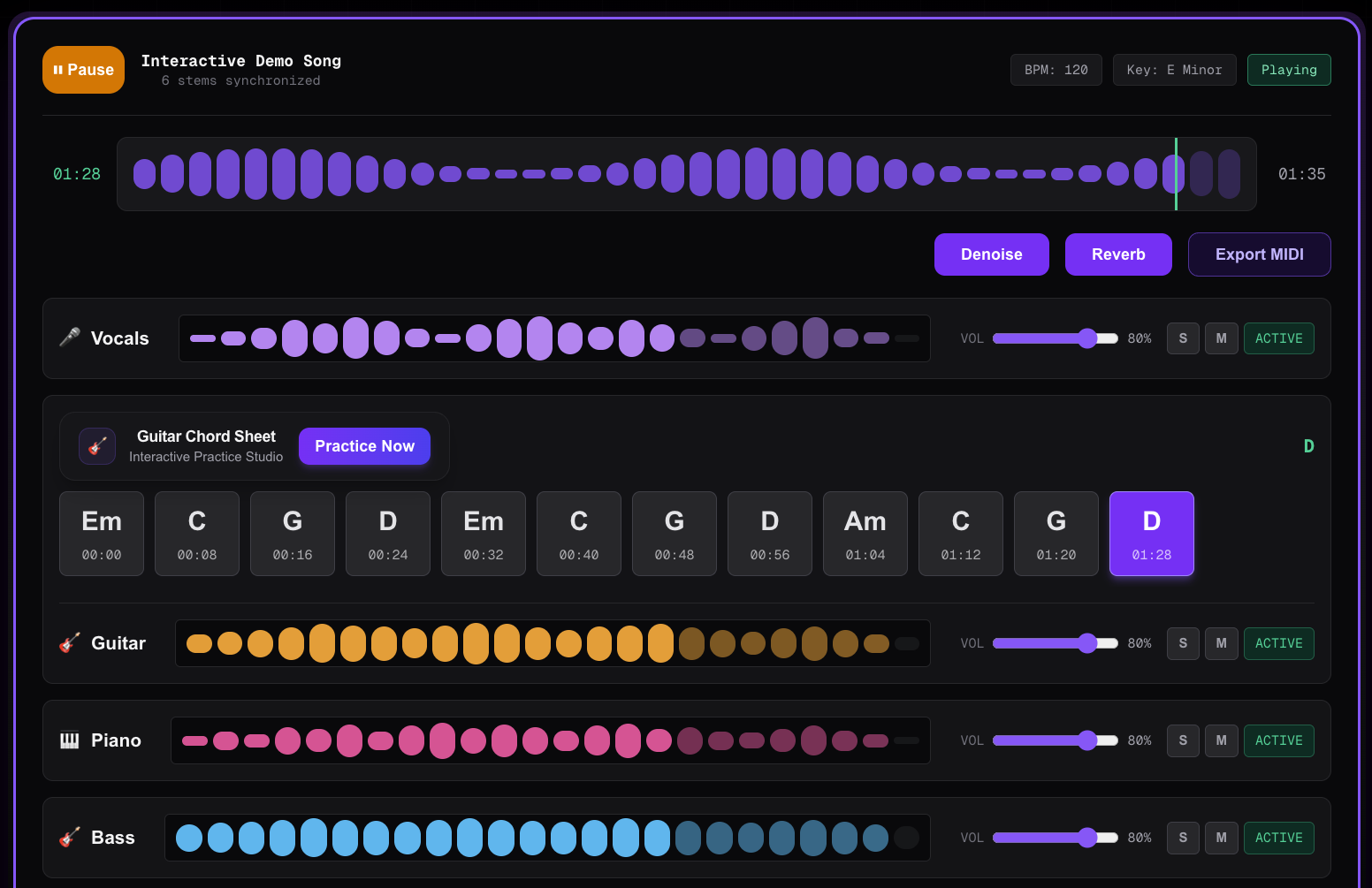Mute the Guitar track

[1221, 643]
